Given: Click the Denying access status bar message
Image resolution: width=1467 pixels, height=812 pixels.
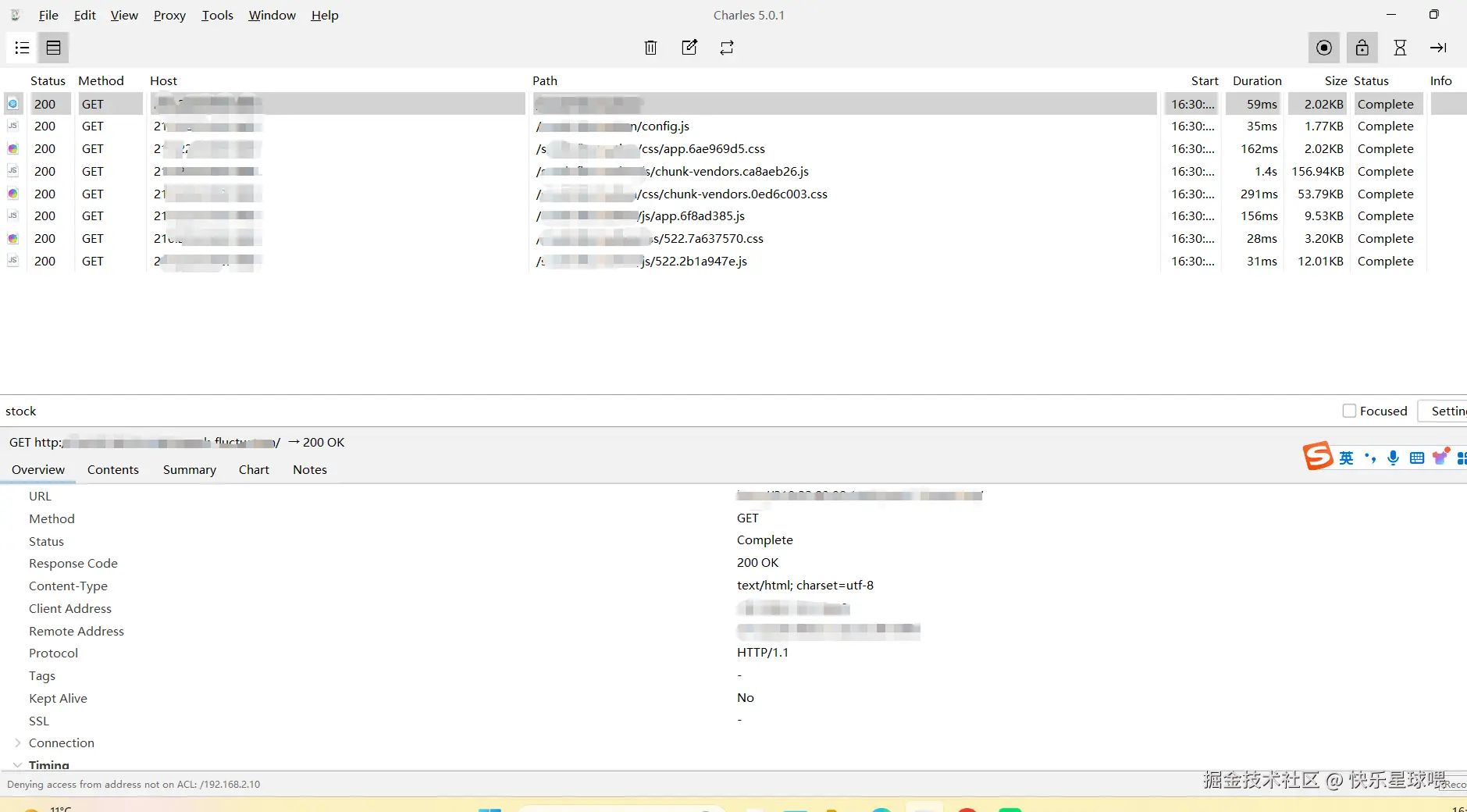Looking at the screenshot, I should 134,784.
